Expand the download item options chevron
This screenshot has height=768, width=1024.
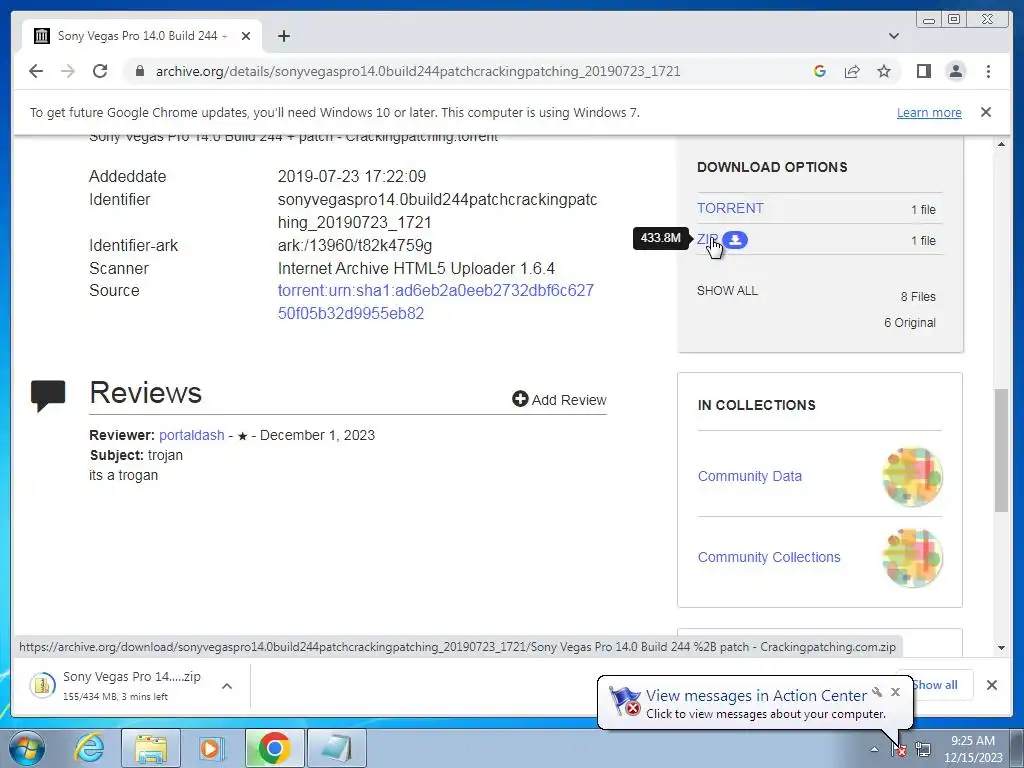coord(227,686)
